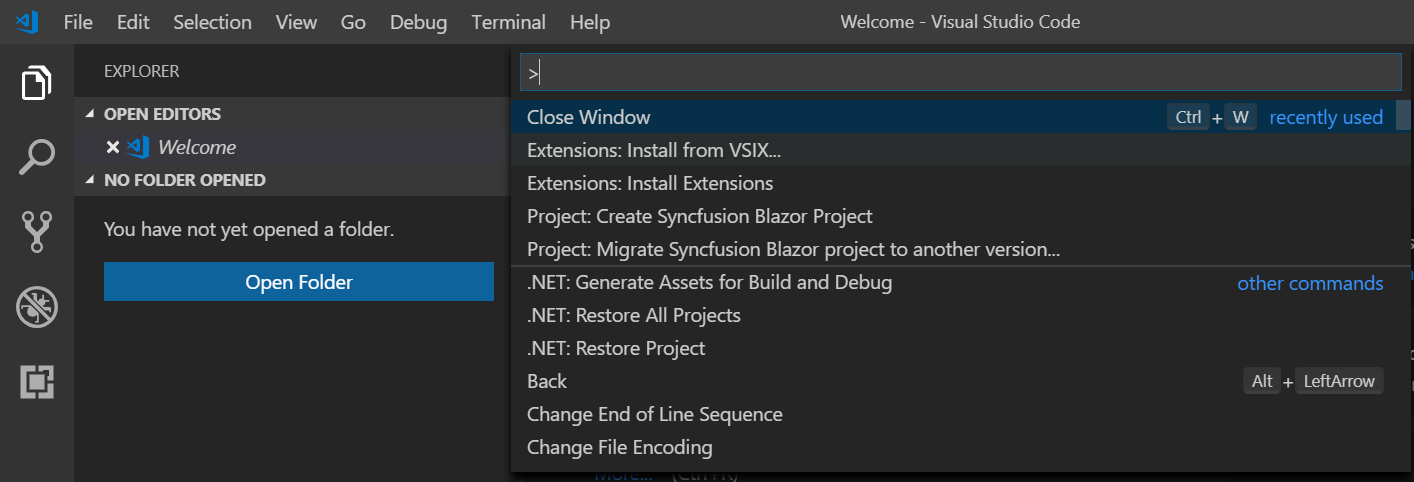Screen dimensions: 1414x482
Task: Open the File menu
Action: click(78, 22)
